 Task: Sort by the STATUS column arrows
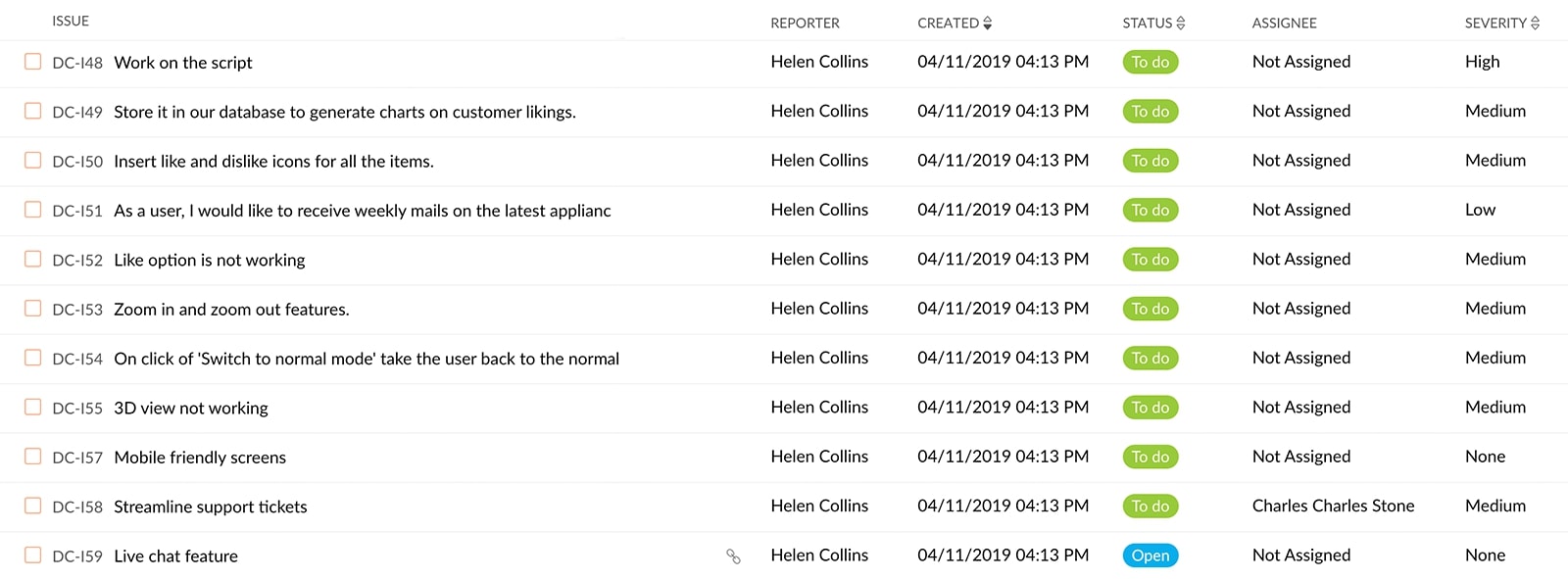[1181, 23]
